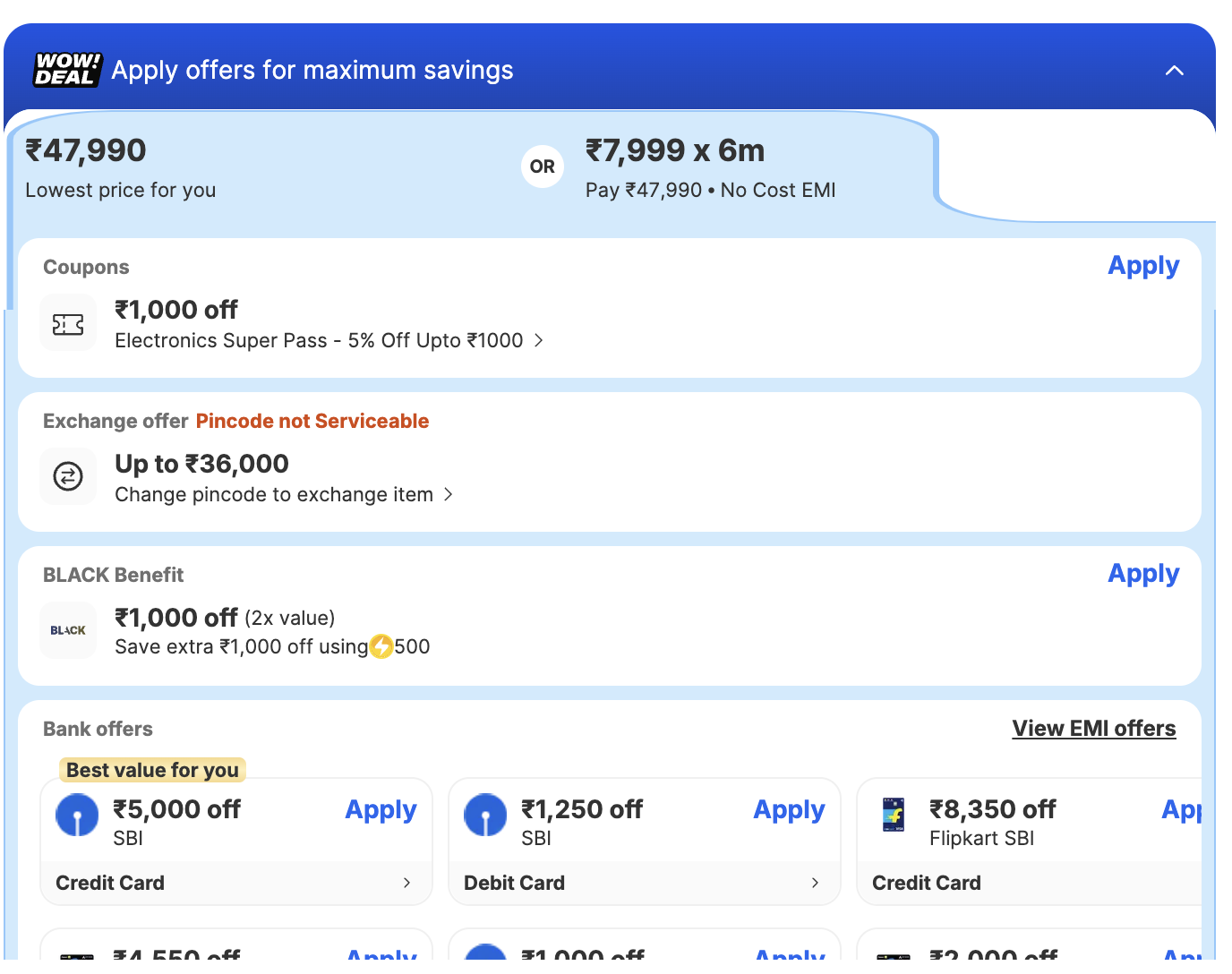Select the ₹47,990 lowest price option

(x=121, y=167)
